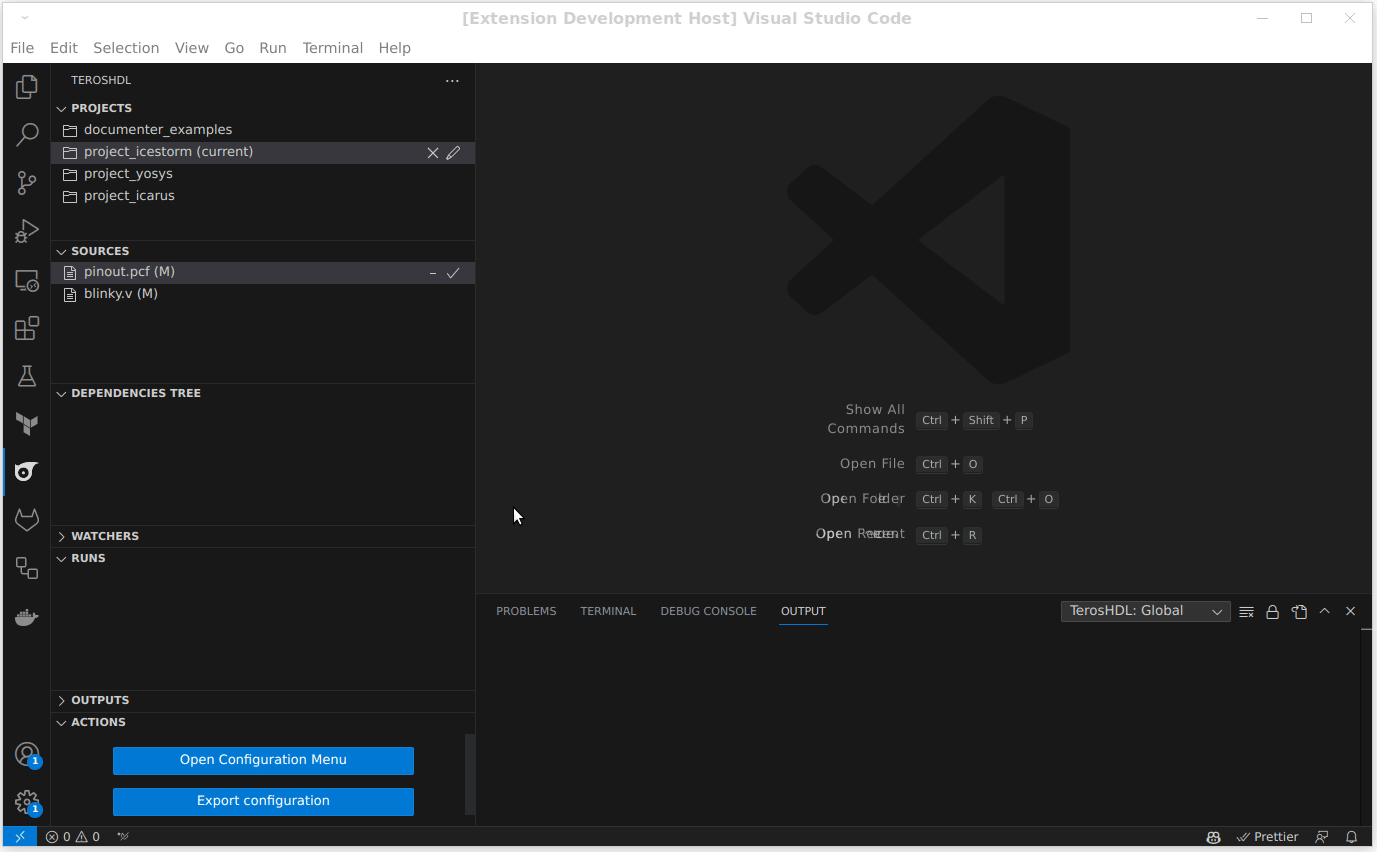
Task: Clear the output panel
Action: 1246,612
